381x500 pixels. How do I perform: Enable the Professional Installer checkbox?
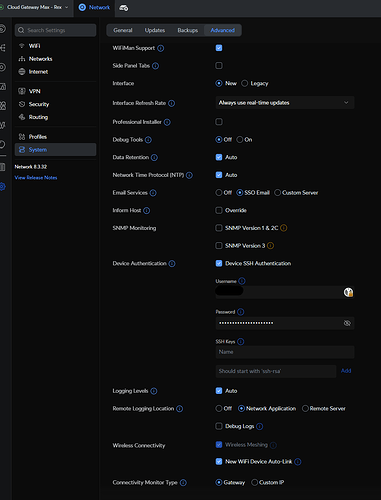[x=219, y=122]
